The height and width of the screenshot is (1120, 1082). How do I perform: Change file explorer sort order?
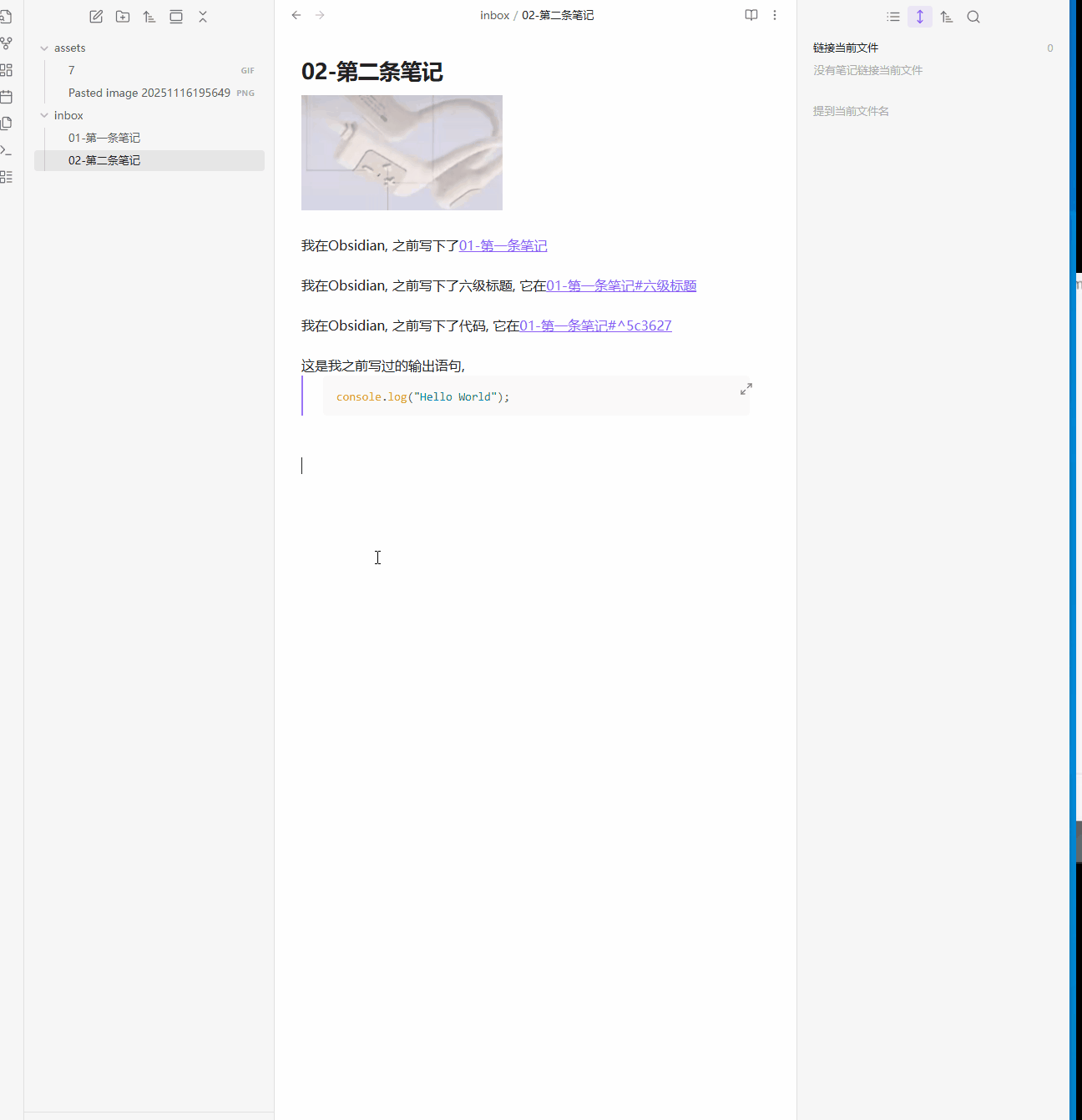coord(149,17)
